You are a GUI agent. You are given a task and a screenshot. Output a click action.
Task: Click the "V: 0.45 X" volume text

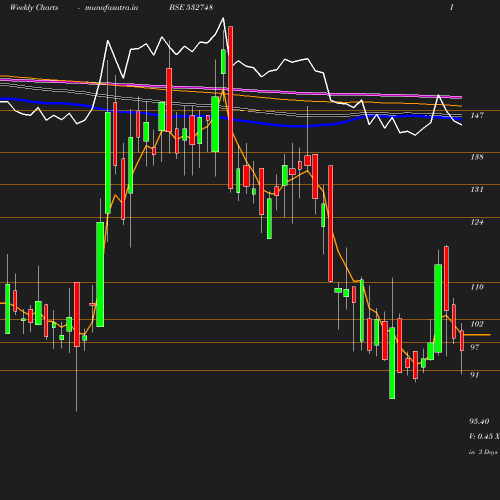tap(484, 436)
